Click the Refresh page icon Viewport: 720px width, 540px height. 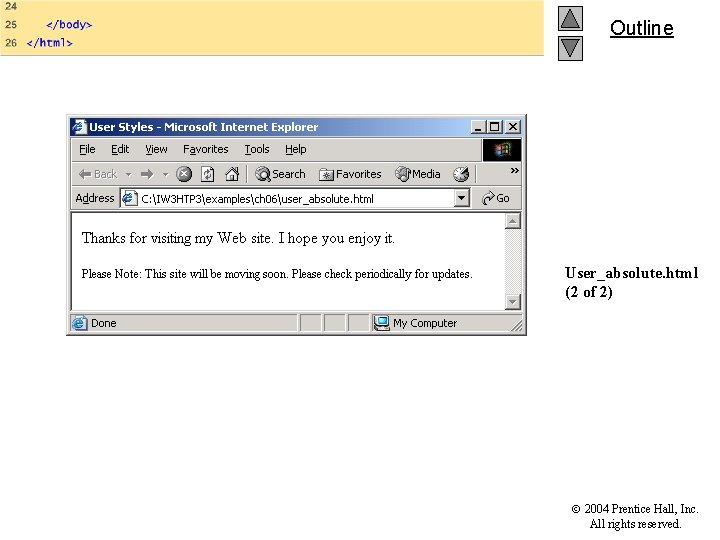pos(208,174)
